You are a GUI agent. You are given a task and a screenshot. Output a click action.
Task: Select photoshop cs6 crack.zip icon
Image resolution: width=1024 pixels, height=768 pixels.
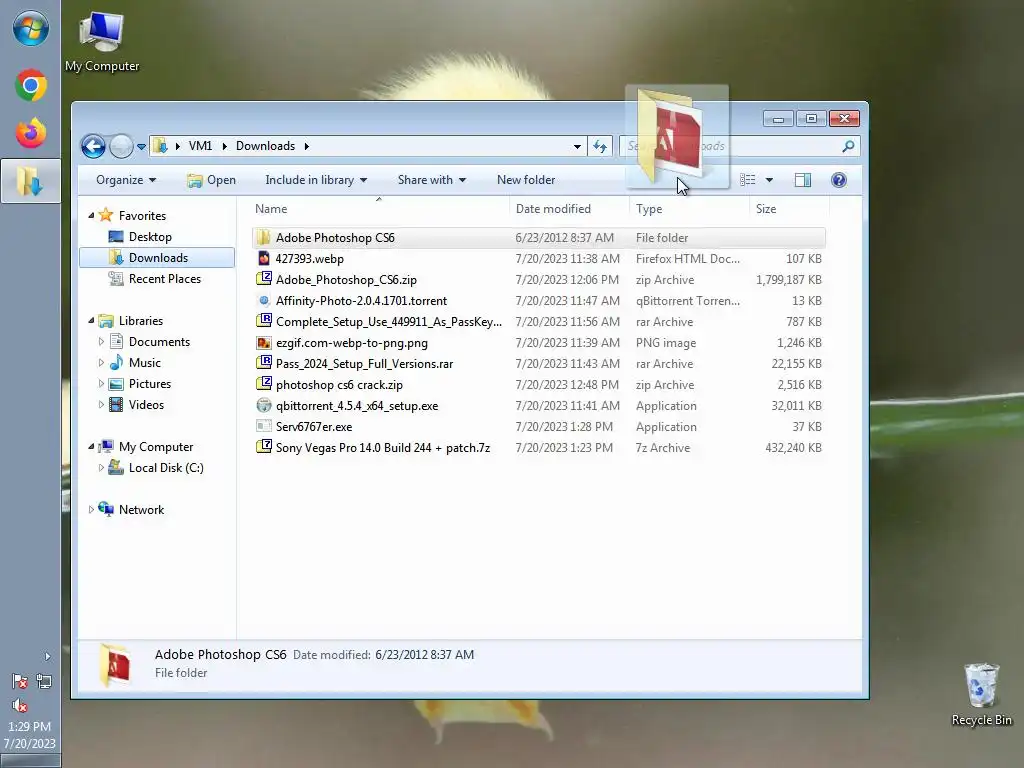[263, 385]
